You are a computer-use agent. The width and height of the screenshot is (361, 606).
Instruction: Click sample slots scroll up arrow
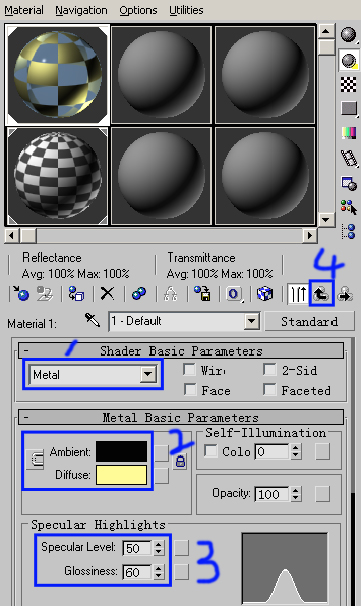[326, 31]
